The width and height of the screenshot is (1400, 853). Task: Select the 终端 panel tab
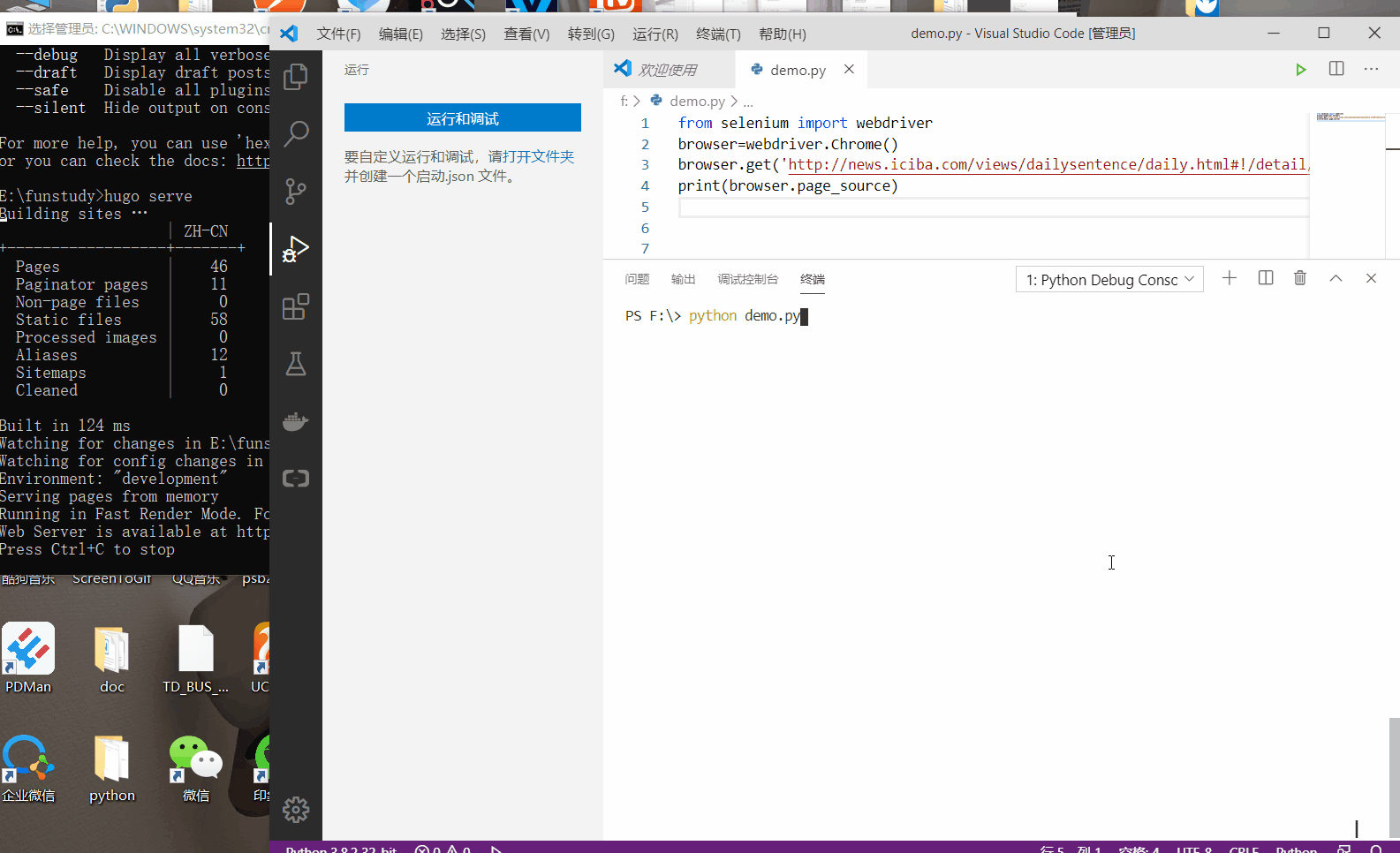(813, 279)
